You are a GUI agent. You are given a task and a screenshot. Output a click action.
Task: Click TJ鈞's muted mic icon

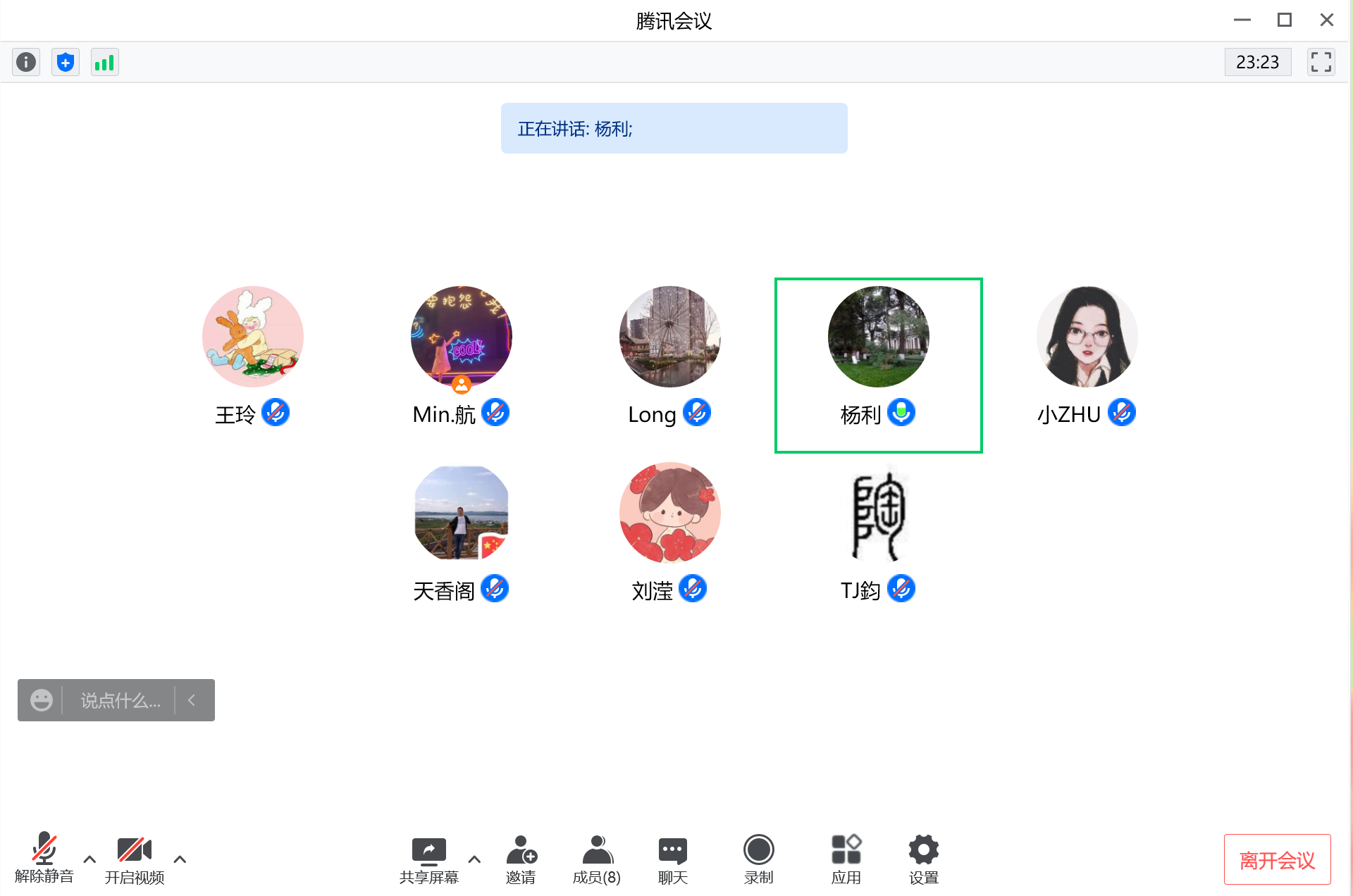(x=901, y=589)
